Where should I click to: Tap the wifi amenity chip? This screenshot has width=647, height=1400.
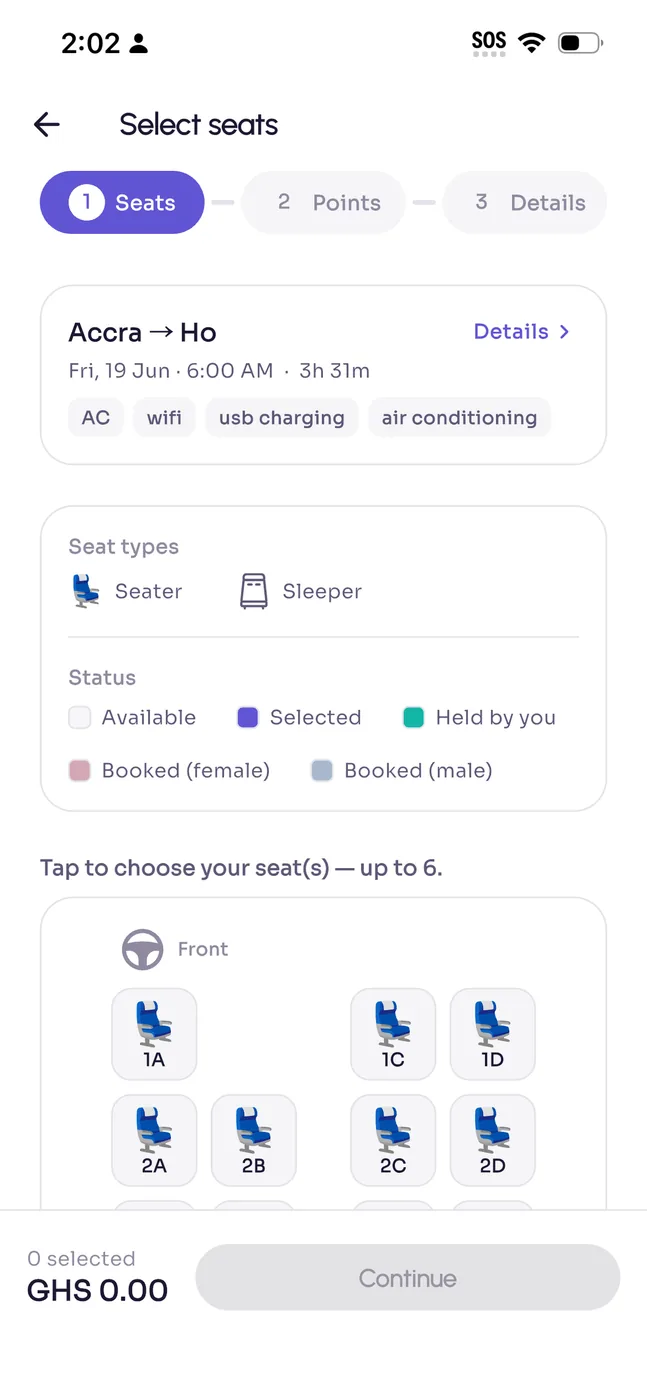point(165,418)
